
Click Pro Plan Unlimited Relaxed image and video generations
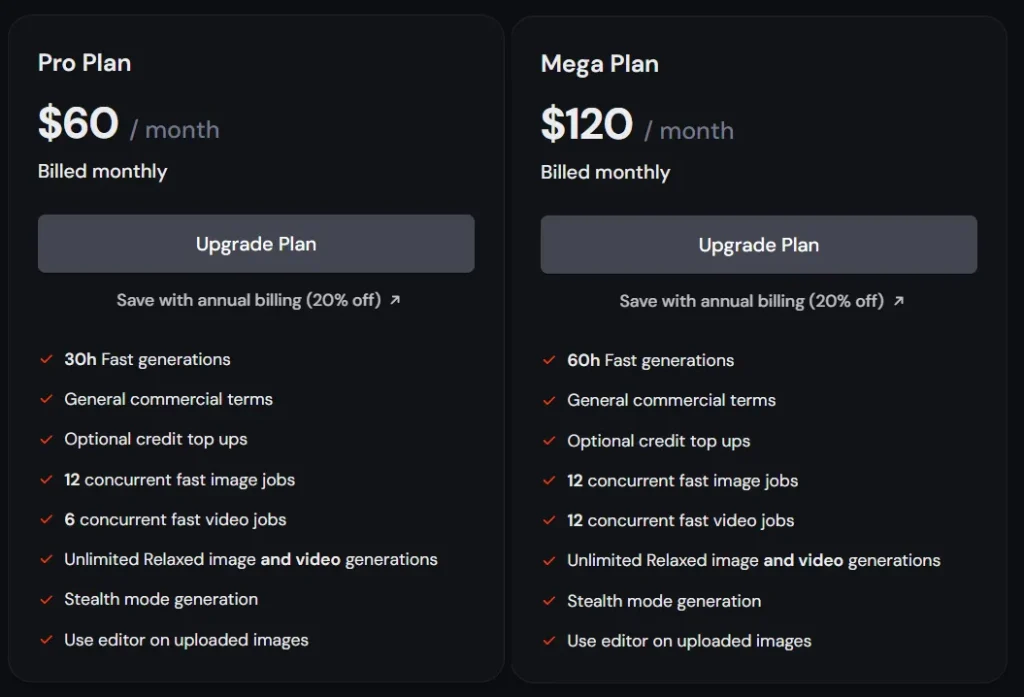pos(251,560)
